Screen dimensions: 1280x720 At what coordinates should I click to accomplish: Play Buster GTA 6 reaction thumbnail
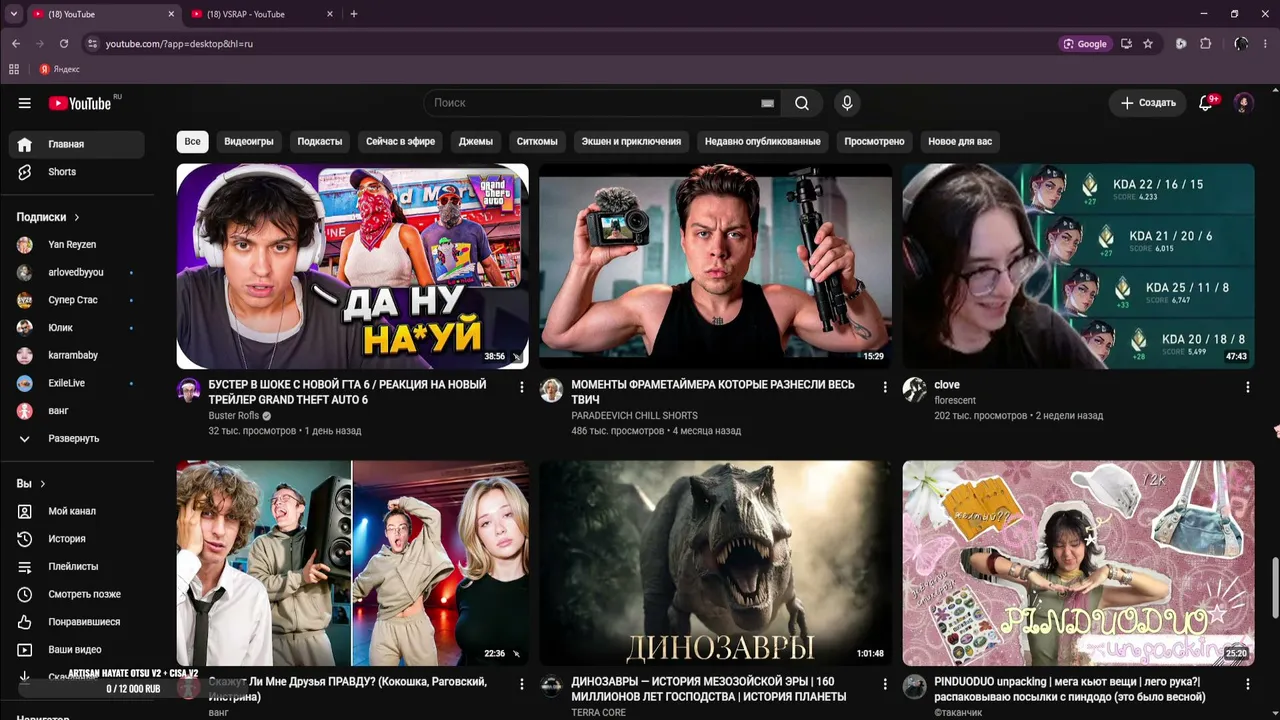[x=353, y=266]
